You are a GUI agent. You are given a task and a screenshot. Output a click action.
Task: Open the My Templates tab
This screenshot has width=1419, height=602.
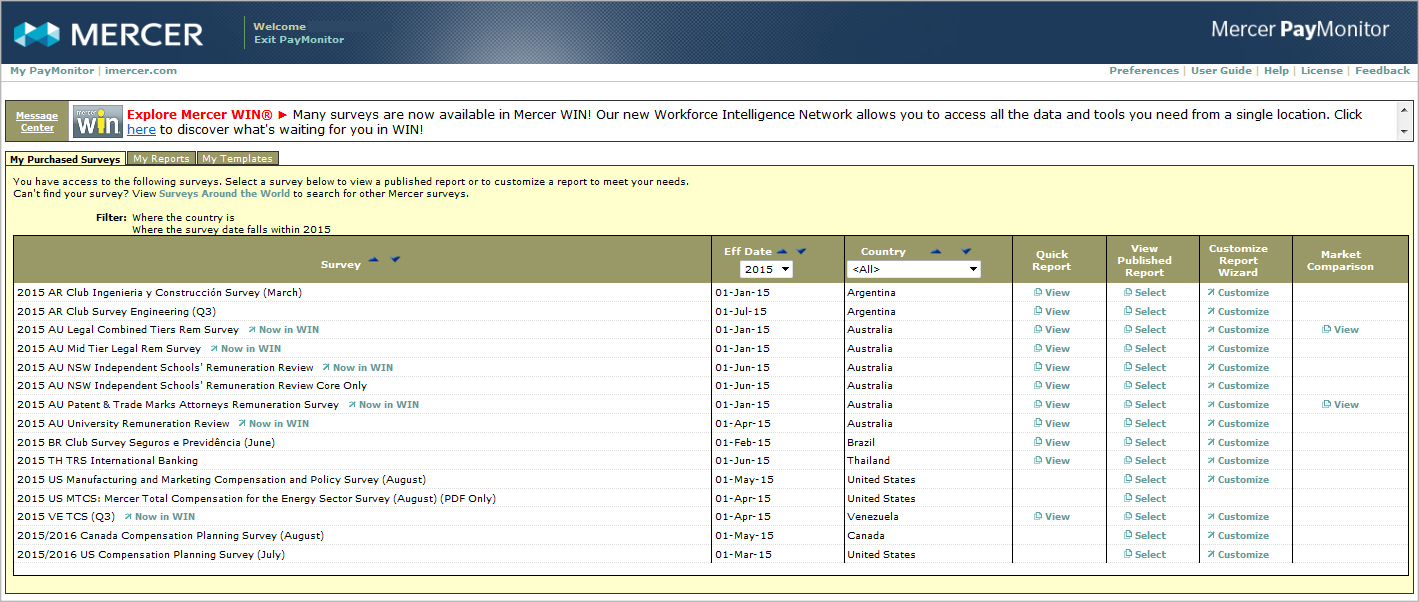click(237, 158)
